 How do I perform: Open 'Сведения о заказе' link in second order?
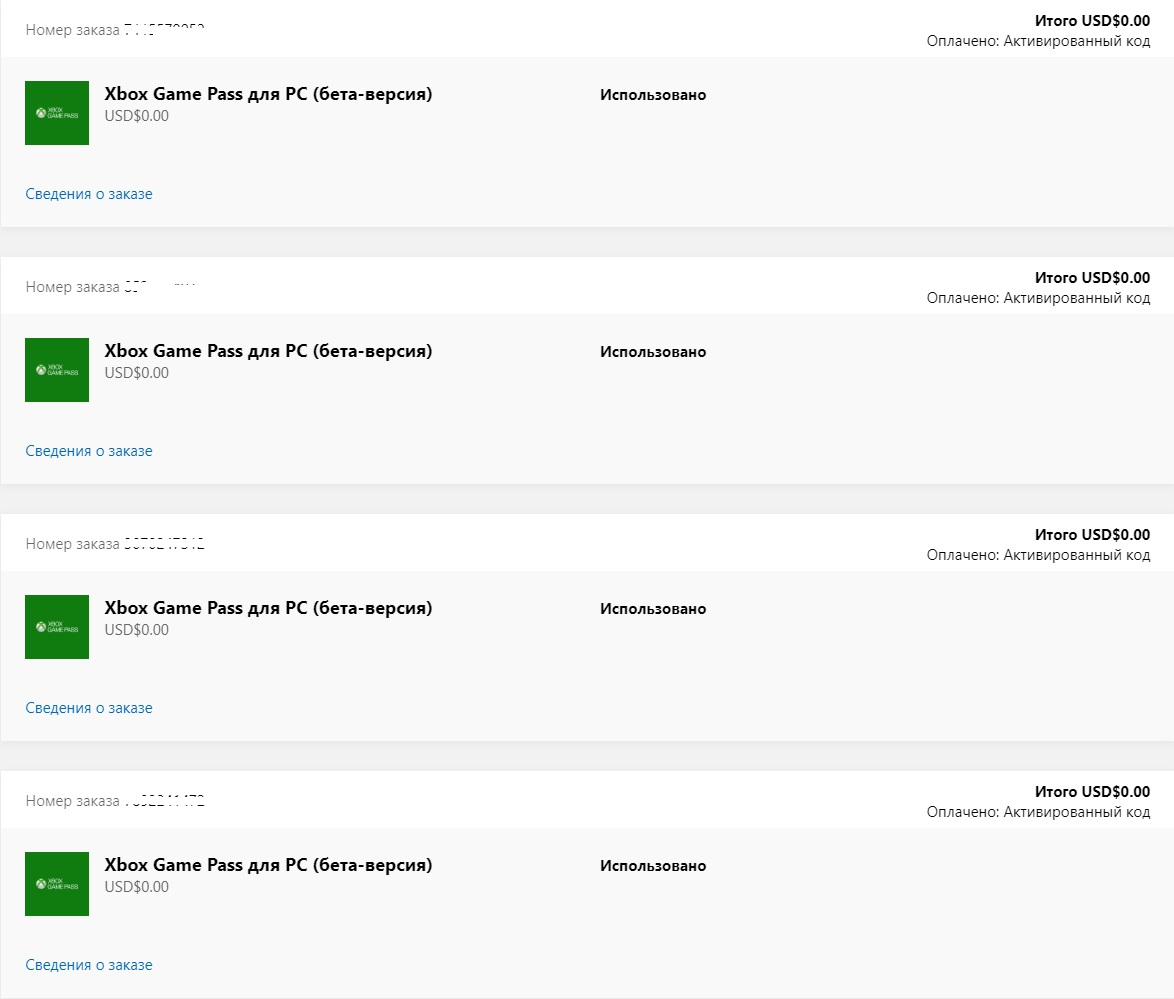89,451
